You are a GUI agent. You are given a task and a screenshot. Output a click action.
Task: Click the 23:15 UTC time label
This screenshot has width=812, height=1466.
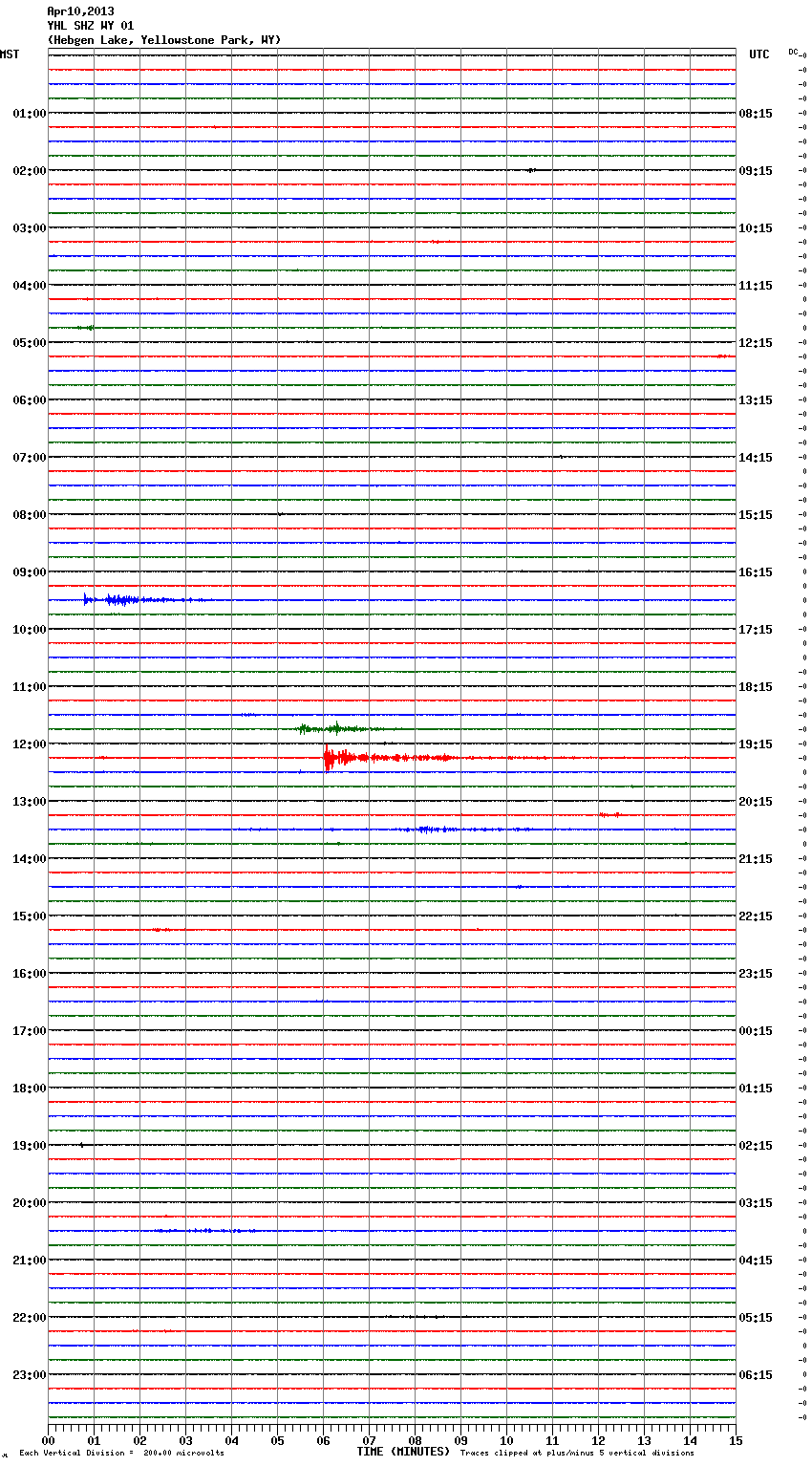point(756,974)
